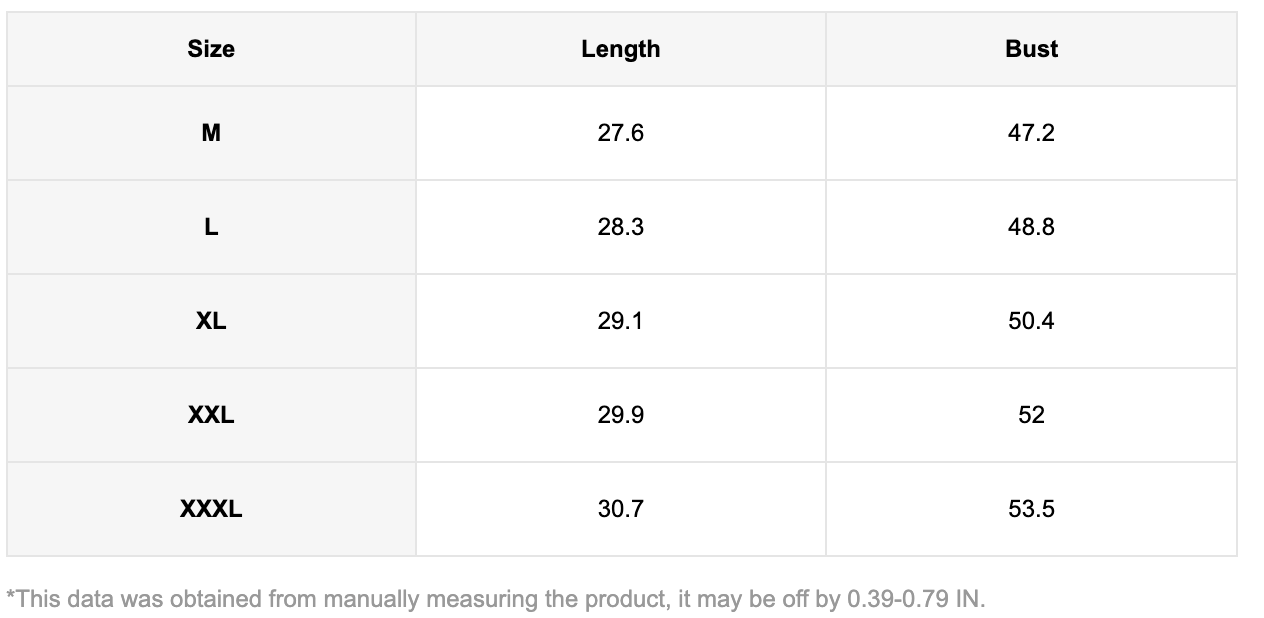Click the 47.2 bust value

point(1031,133)
